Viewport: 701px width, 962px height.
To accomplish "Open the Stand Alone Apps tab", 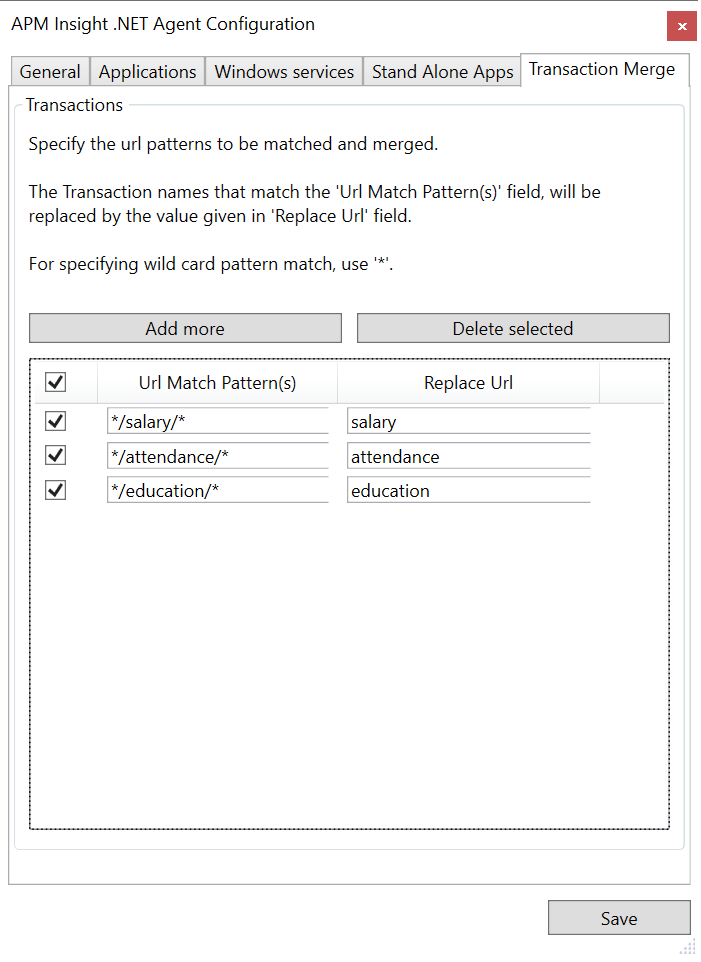I will pyautogui.click(x=441, y=71).
